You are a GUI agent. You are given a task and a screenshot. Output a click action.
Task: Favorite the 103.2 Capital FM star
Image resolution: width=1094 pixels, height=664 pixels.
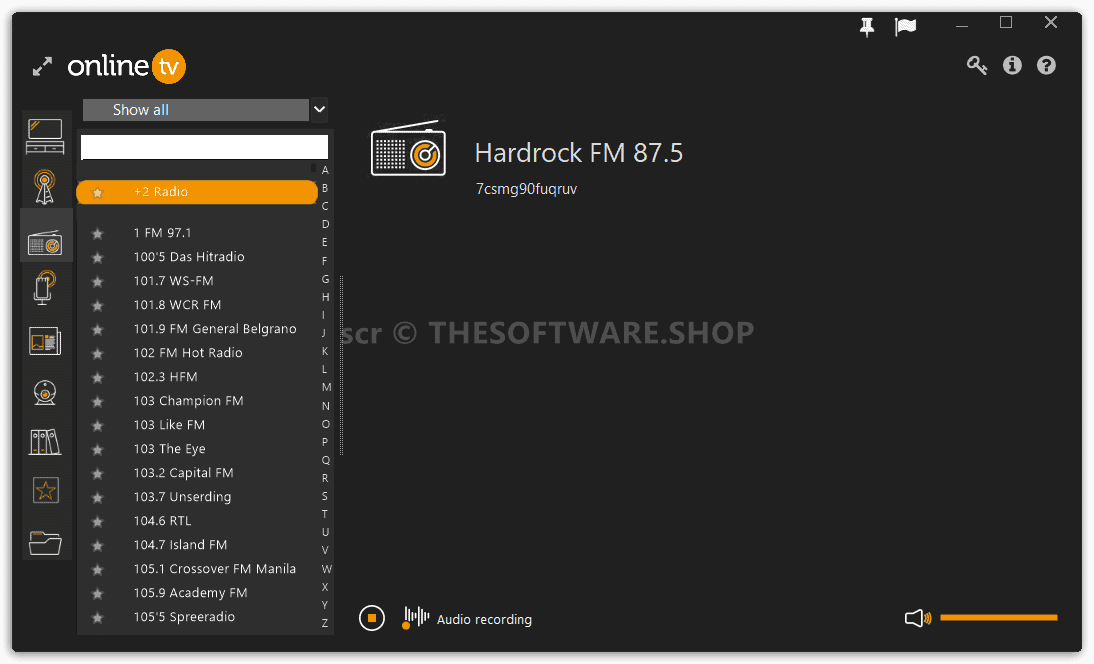point(98,474)
